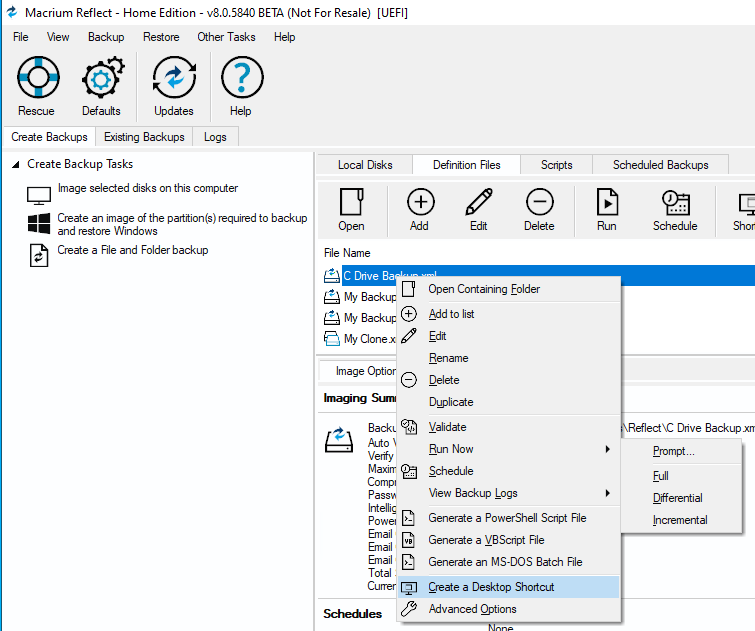Select the Create Backups tab

pos(49,137)
